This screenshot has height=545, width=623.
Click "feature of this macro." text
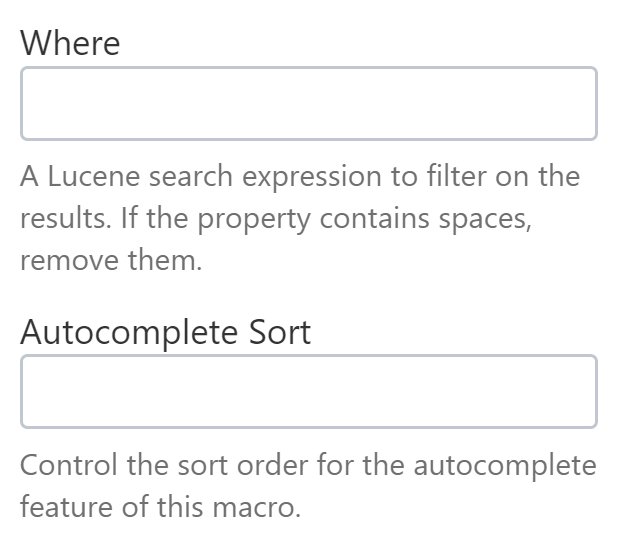click(x=160, y=507)
